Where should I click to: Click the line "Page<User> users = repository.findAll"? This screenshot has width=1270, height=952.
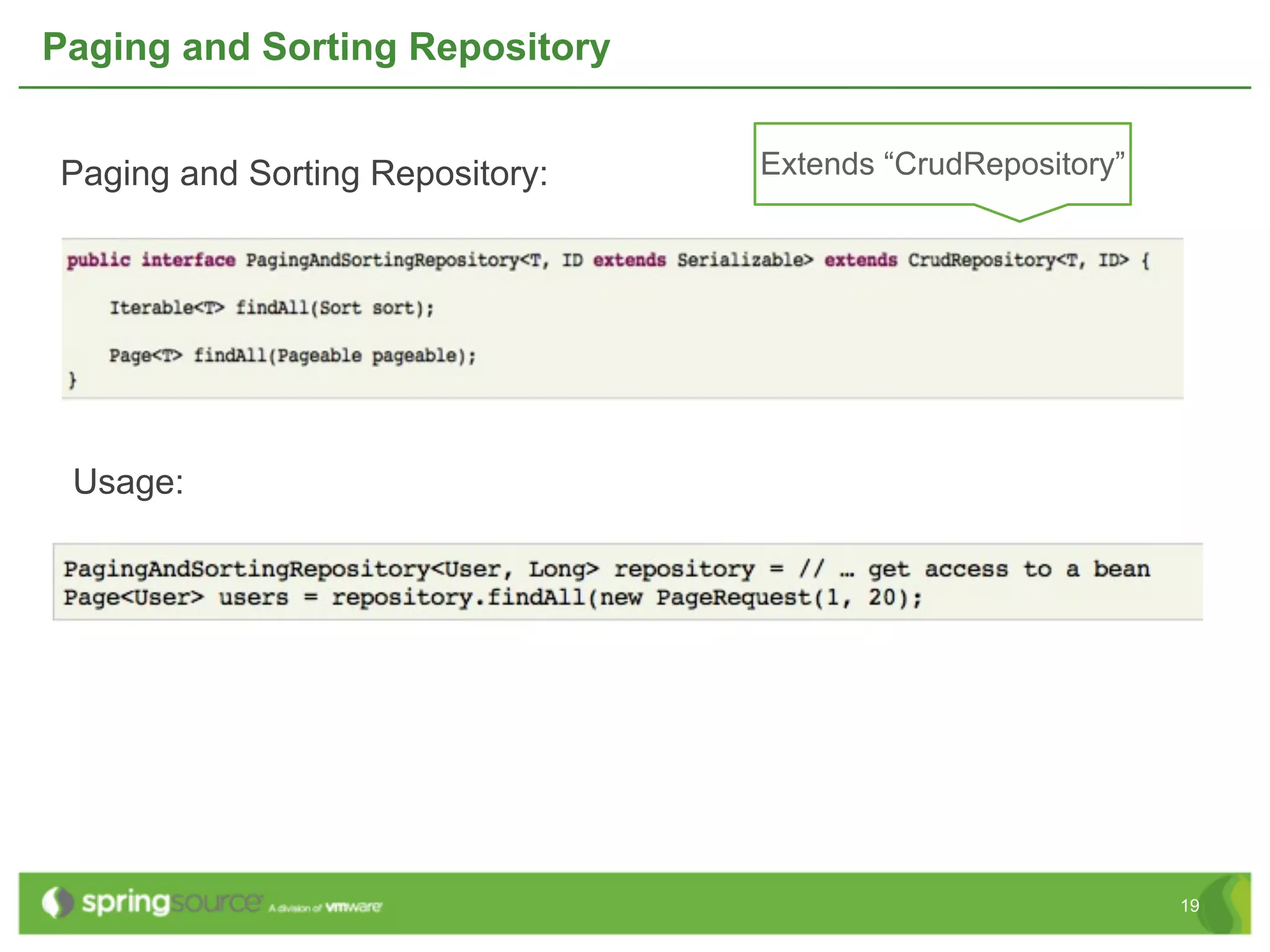(x=493, y=597)
